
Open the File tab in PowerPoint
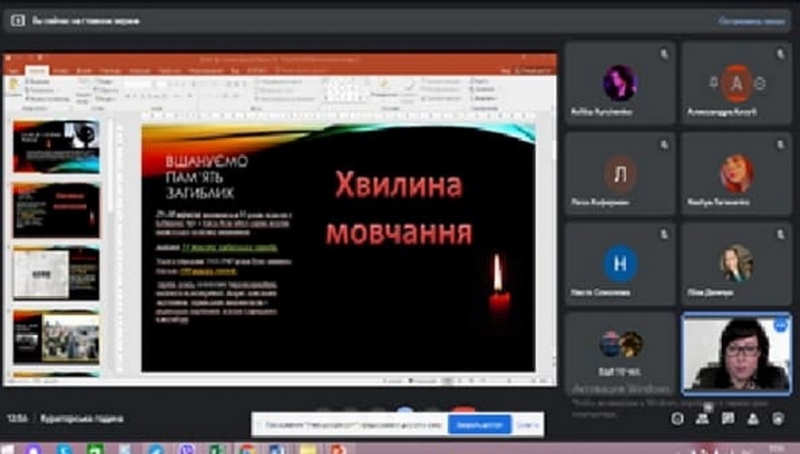coord(13,70)
